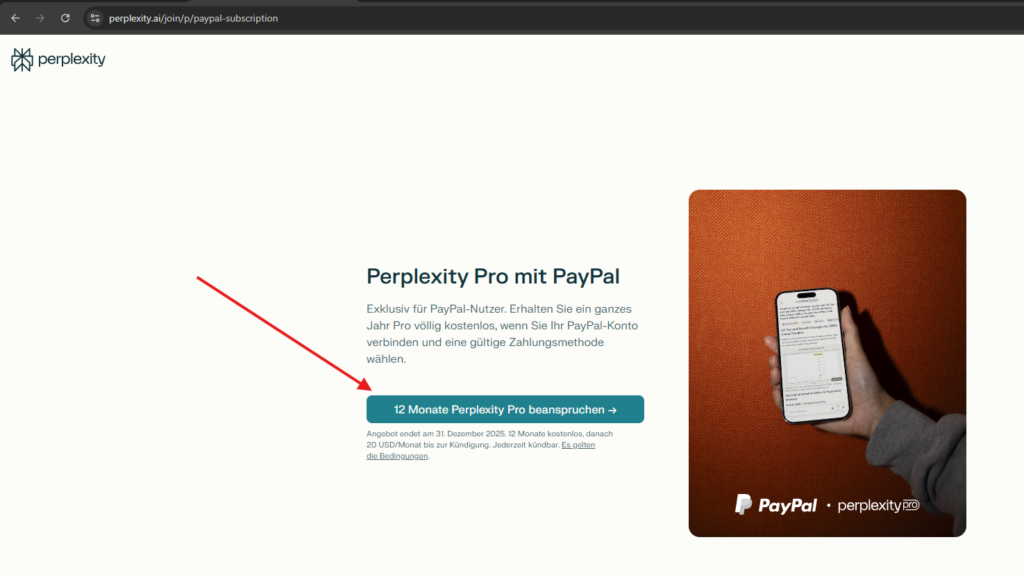Claim offer via "12 Monate Perplexity Pro beanspruchen"

coord(505,409)
